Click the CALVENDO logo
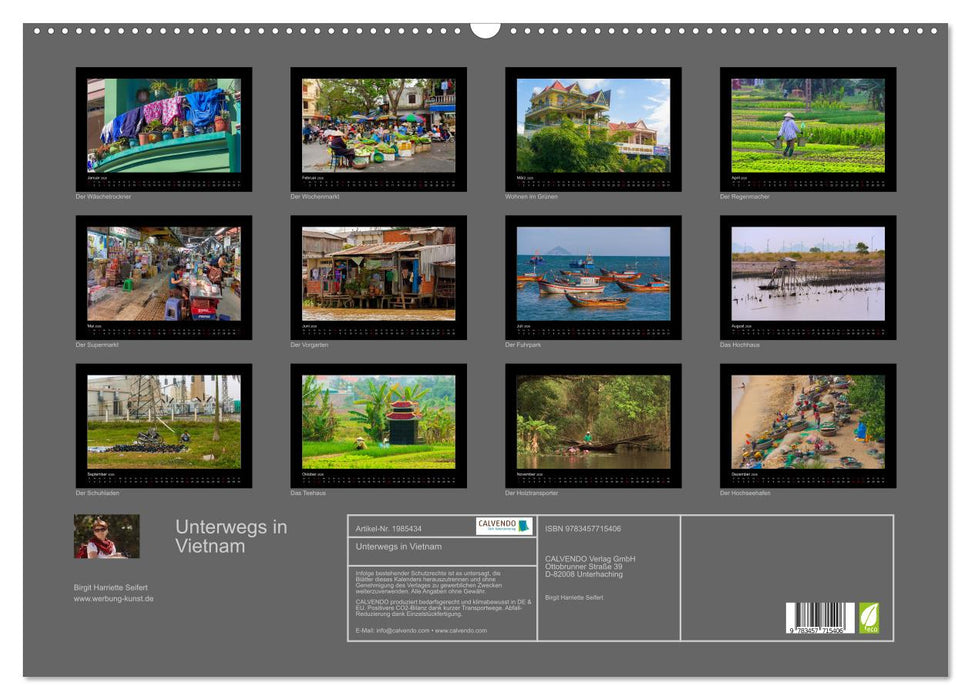The width and height of the screenshot is (971, 700). tap(503, 526)
